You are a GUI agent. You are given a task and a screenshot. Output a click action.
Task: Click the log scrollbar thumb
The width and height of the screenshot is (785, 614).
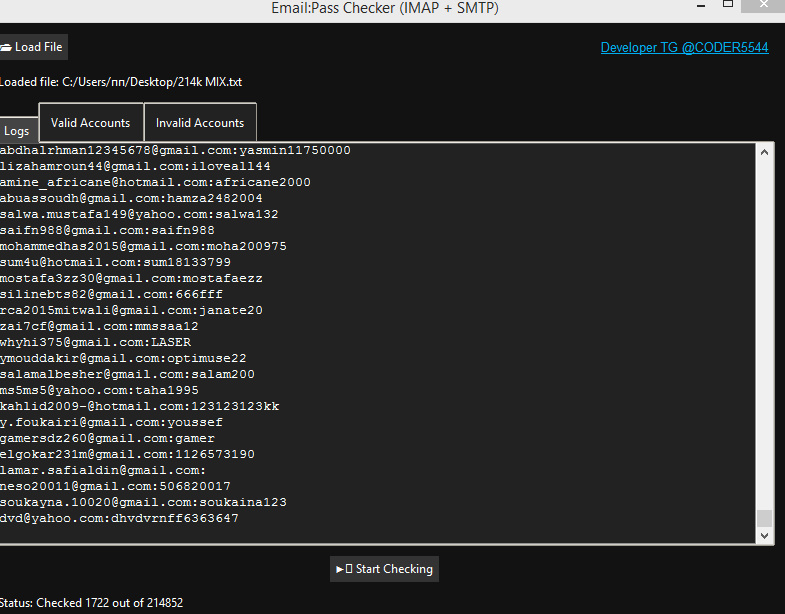coord(765,517)
